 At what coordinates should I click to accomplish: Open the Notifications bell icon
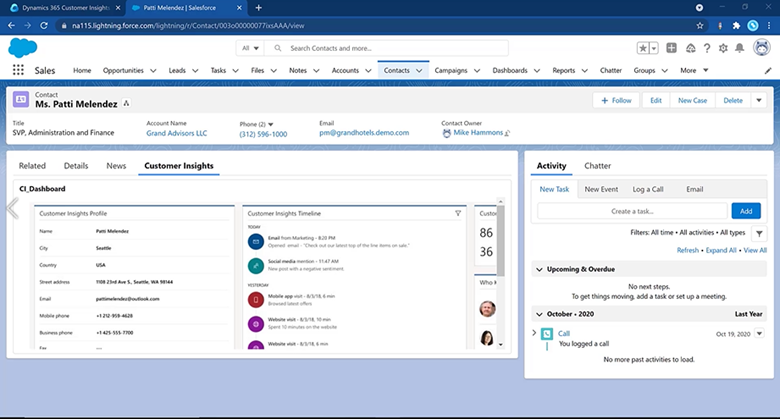pos(740,48)
